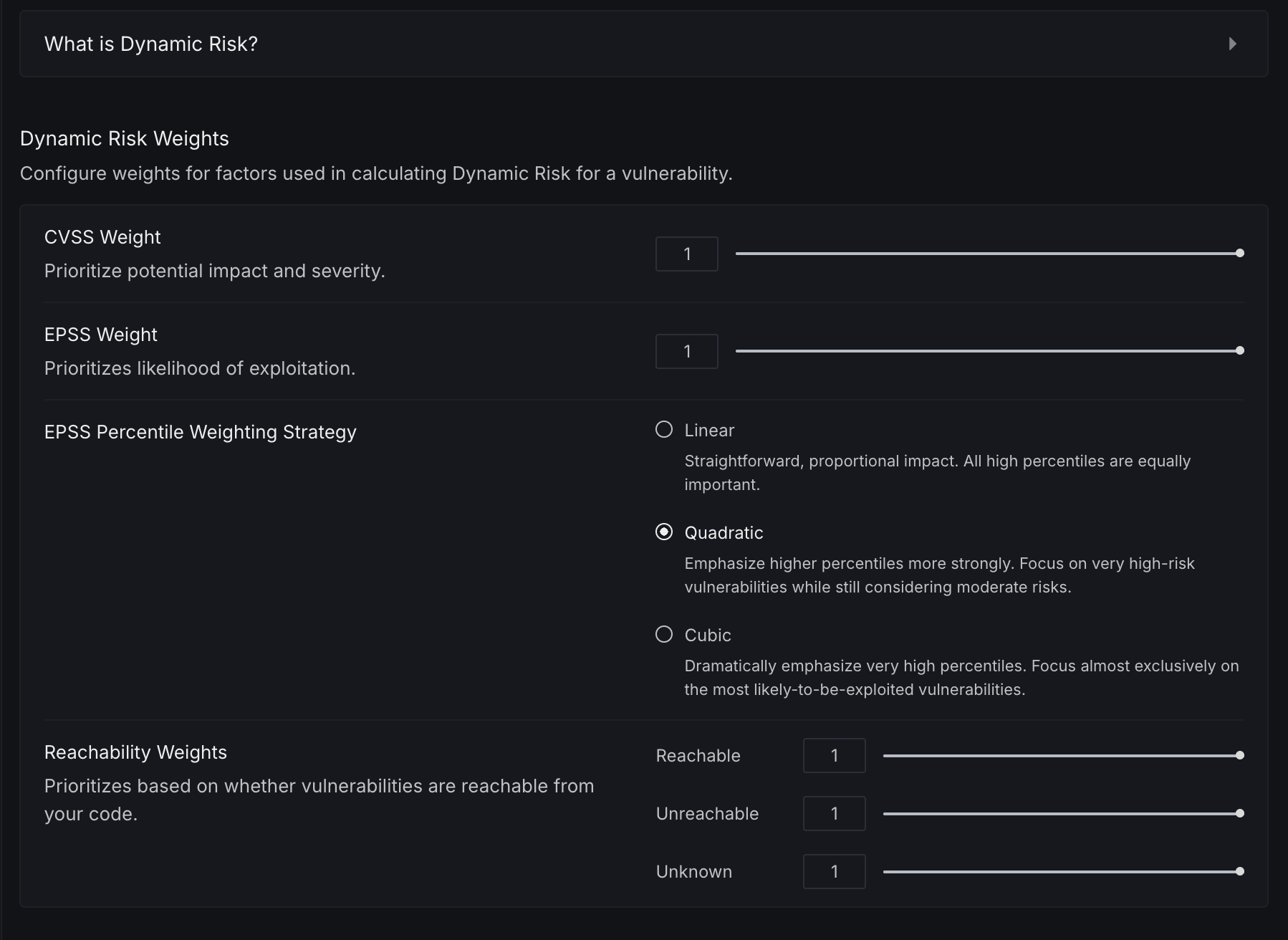Image resolution: width=1288 pixels, height=940 pixels.
Task: Select the Linear weighting strategy radio
Action: 664,429
